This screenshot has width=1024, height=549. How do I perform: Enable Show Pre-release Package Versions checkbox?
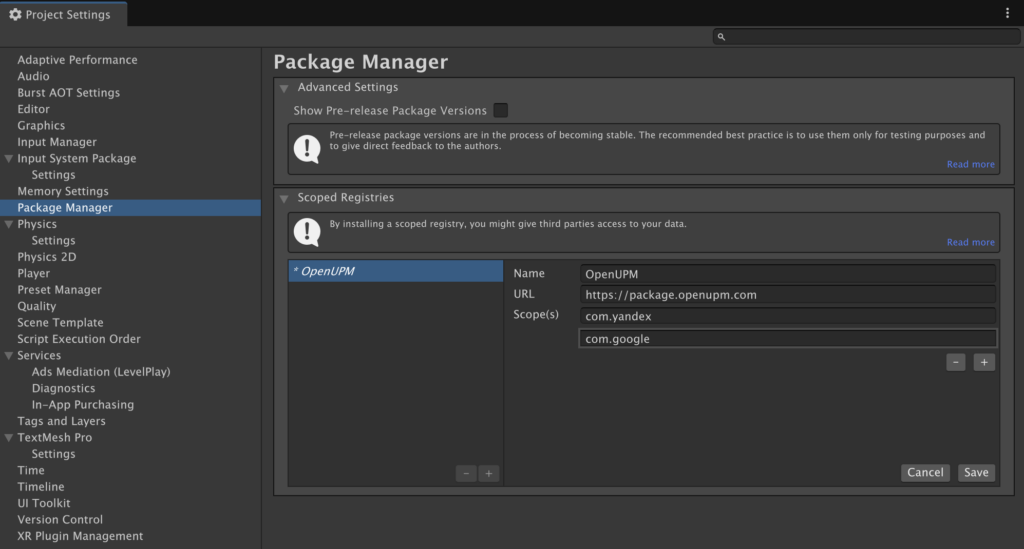pos(500,110)
